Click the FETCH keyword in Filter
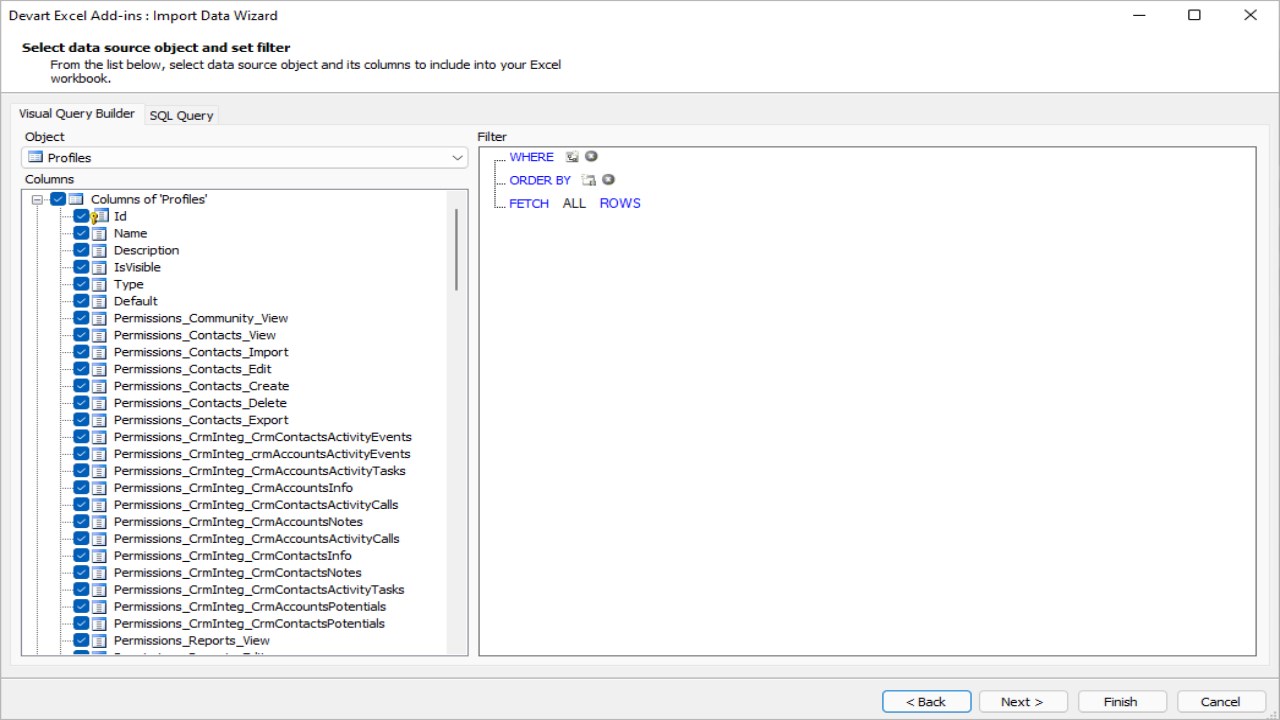 click(x=529, y=203)
